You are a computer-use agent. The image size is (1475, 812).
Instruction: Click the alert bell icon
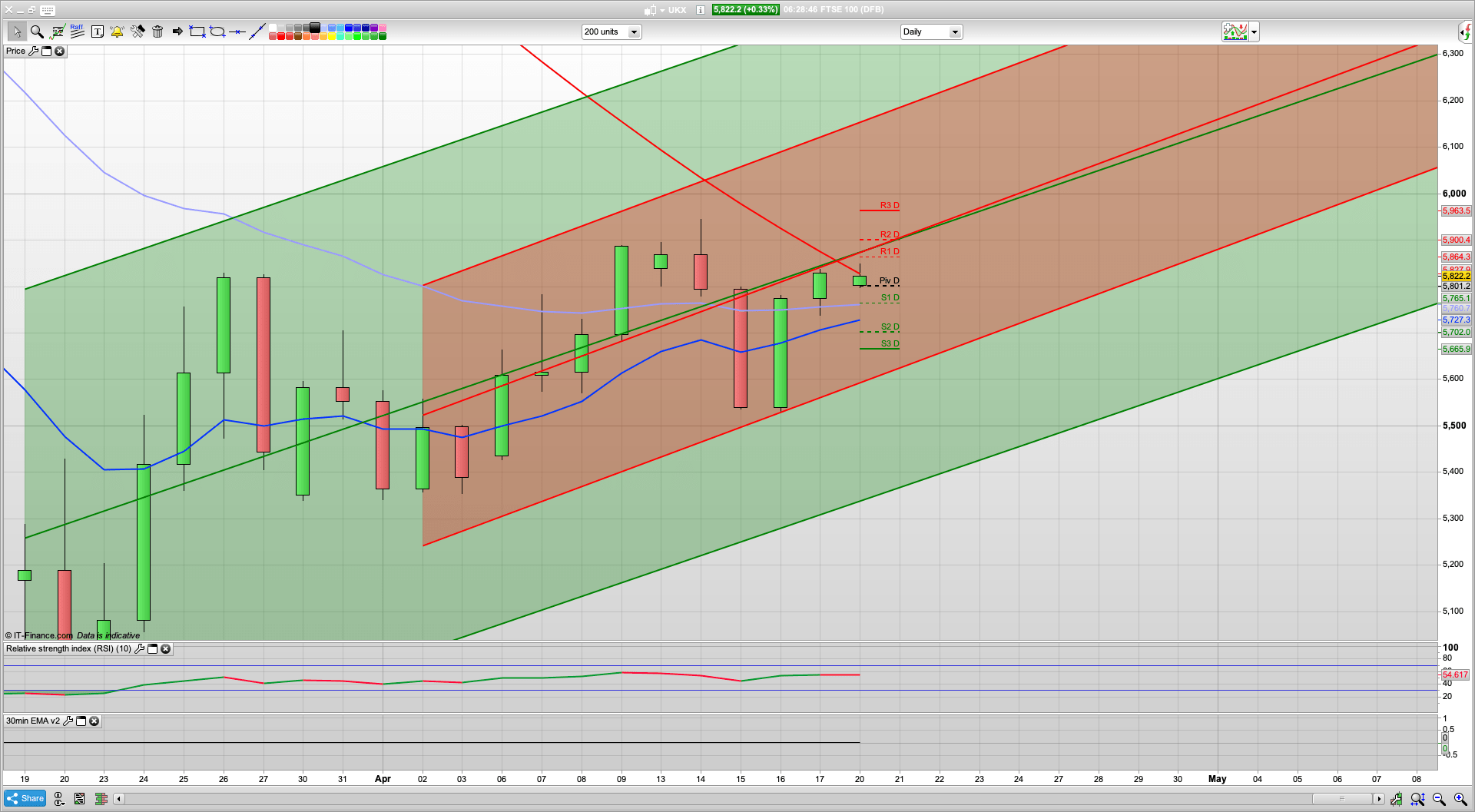click(117, 31)
